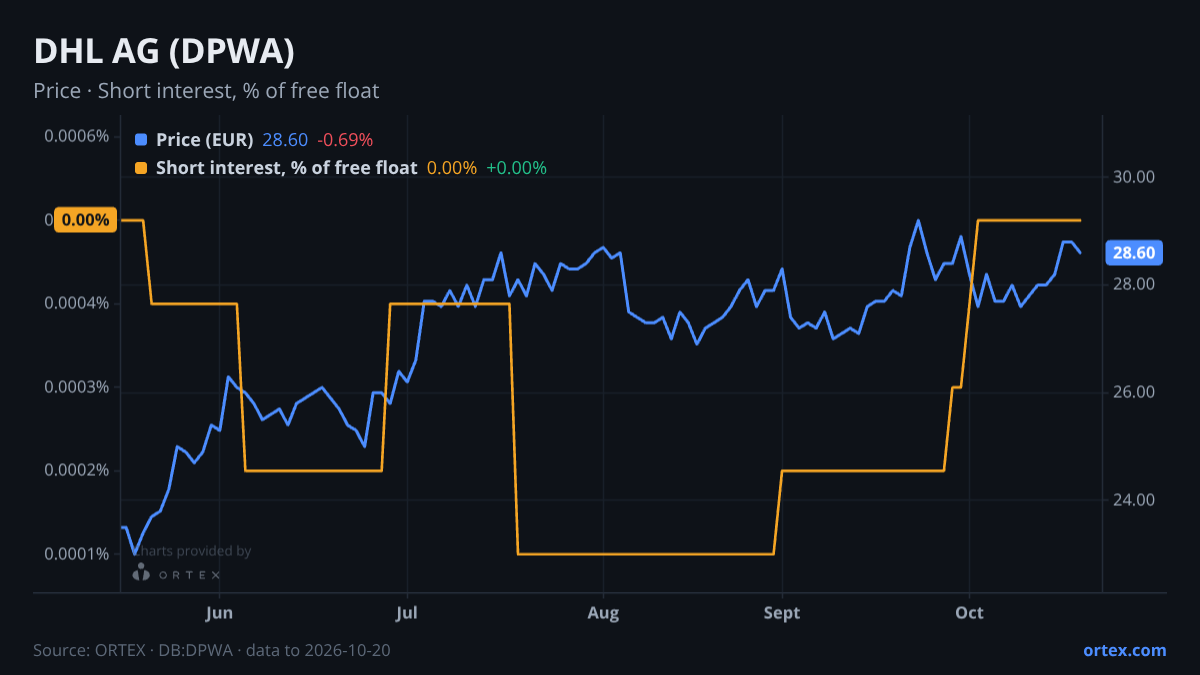Viewport: 1200px width, 675px height.
Task: Click the source line 'Source: ORTEX · DB:DPWA'
Action: point(132,650)
